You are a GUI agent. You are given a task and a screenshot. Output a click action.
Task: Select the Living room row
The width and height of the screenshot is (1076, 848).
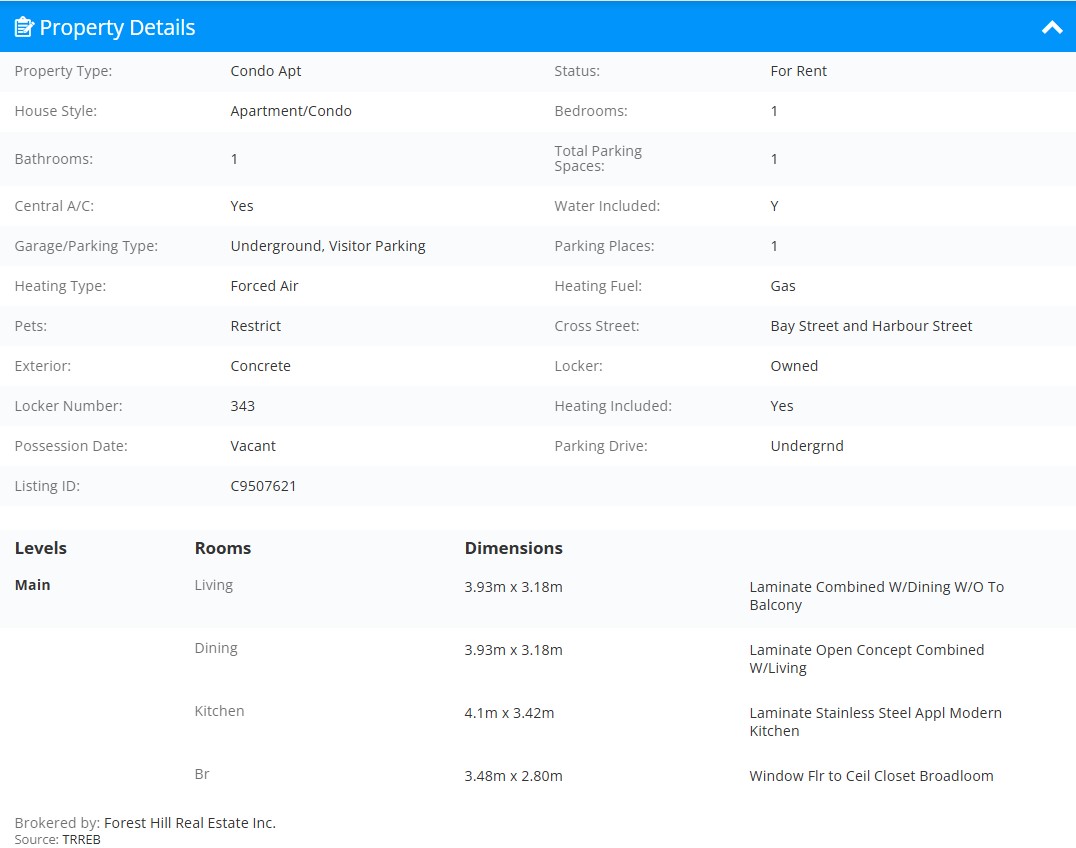(538, 596)
